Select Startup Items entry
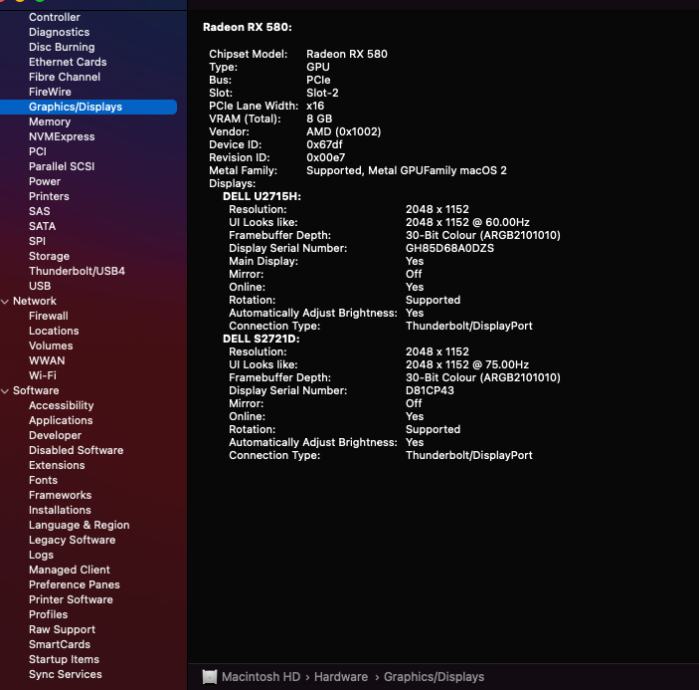Viewport: 699px width, 690px height. [64, 659]
